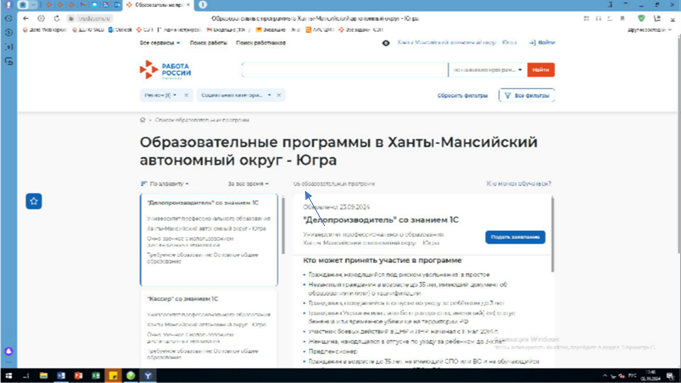681x383 pixels.
Task: Remove the Регион filter chip
Action: click(186, 95)
